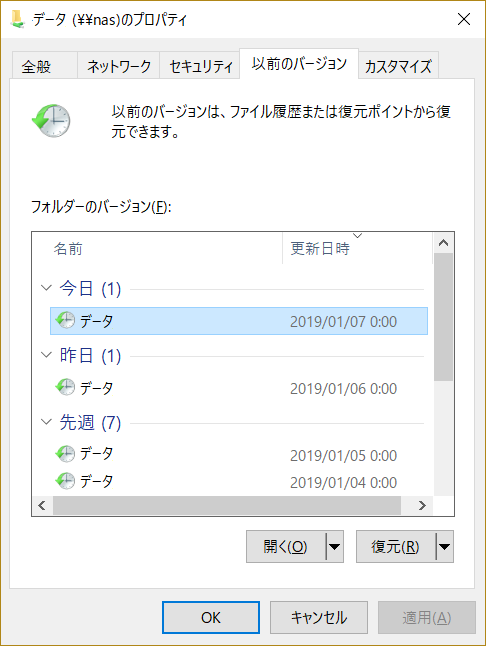Collapse the 今日 (1) group
This screenshot has width=486, height=646.
pyautogui.click(x=47, y=288)
